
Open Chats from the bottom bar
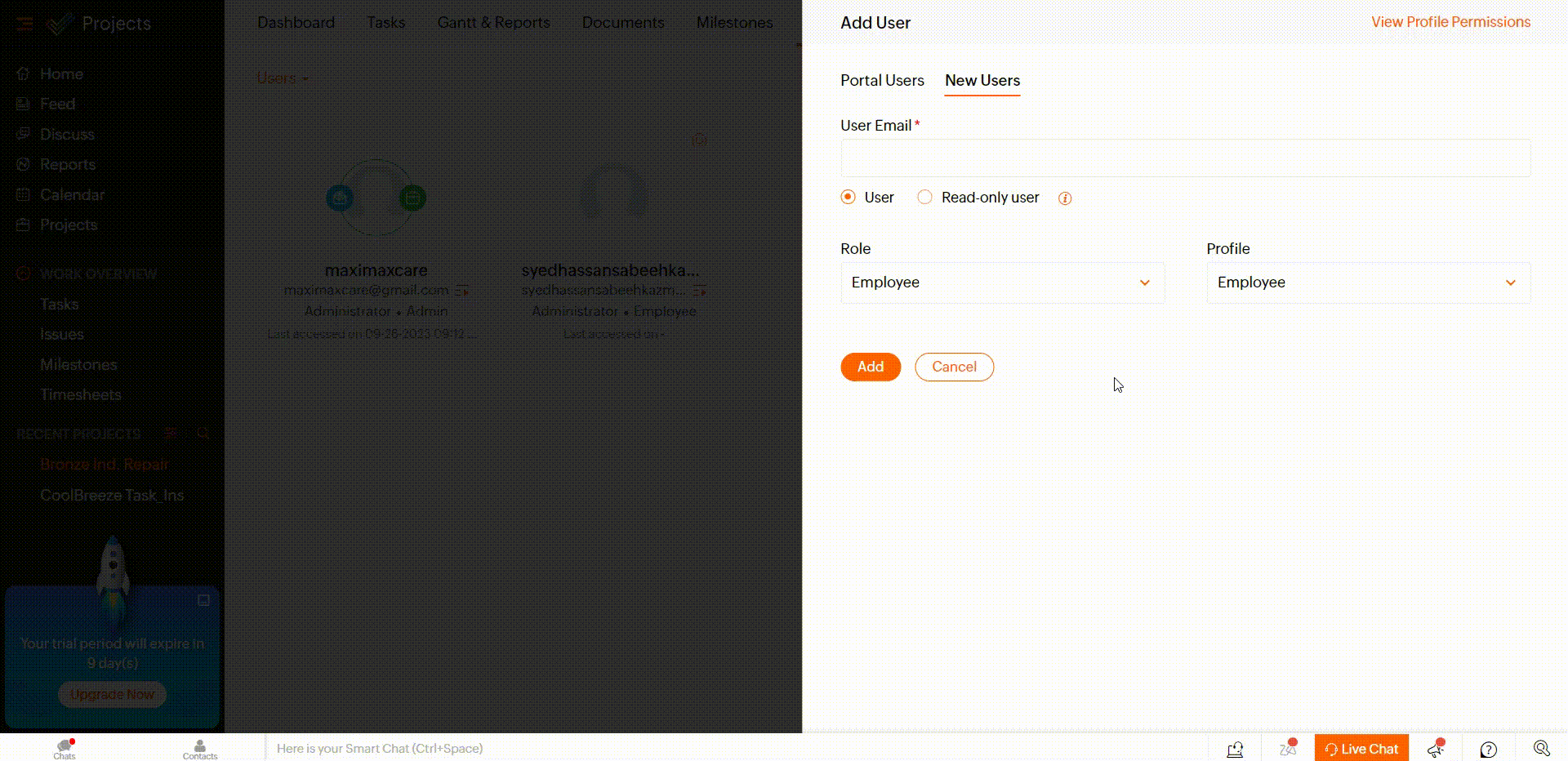(x=65, y=749)
